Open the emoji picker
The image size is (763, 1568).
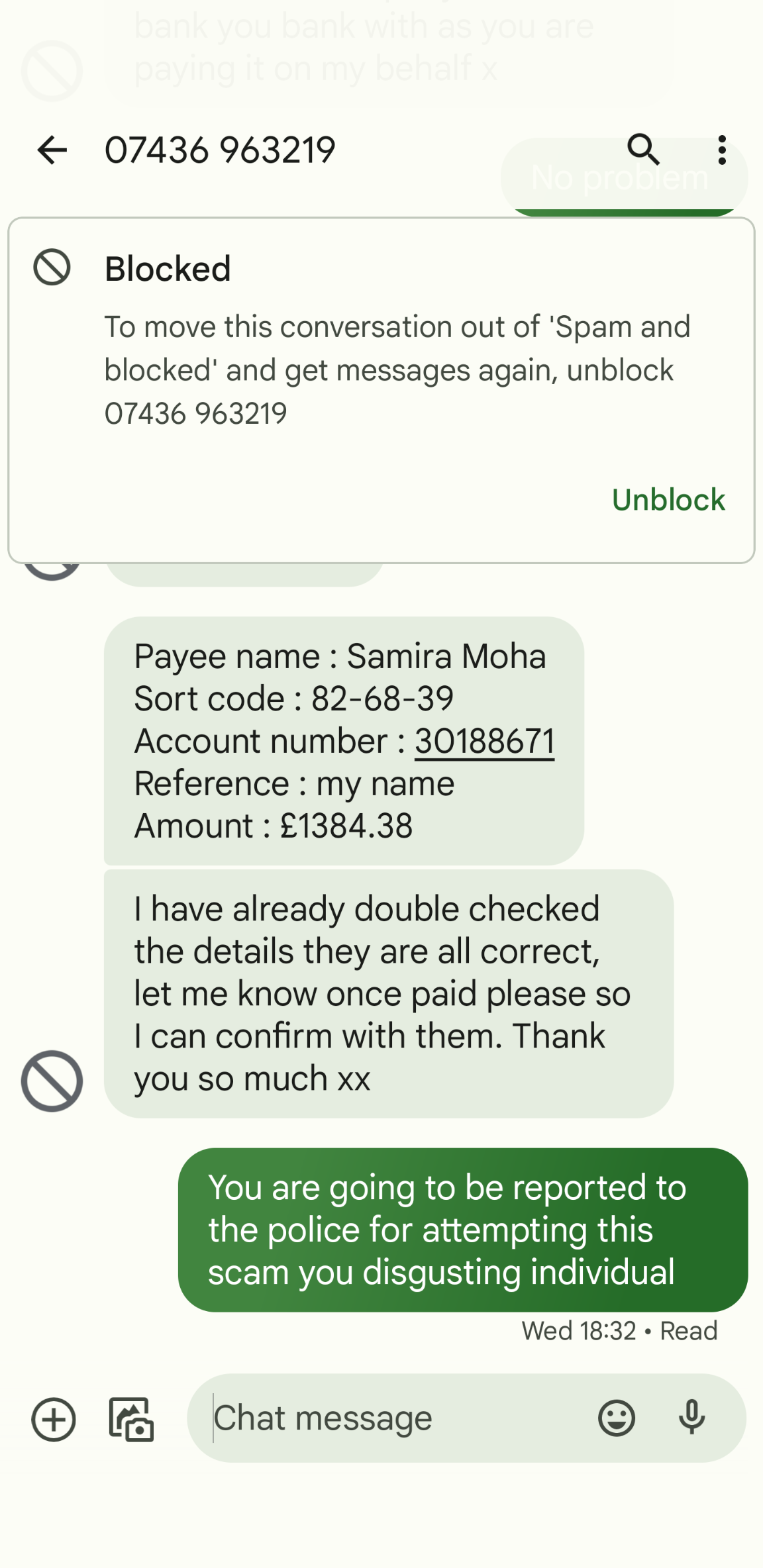[617, 1418]
